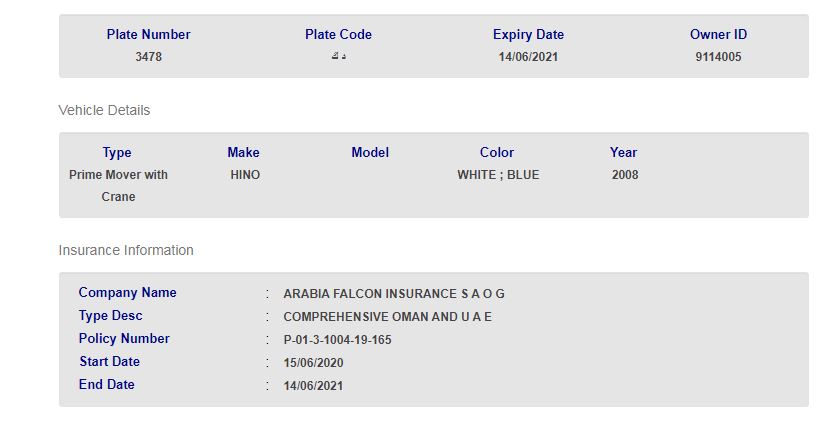Select the Prime Mover with Crane text
Viewport: 836px width, 421px height.
coord(118,186)
